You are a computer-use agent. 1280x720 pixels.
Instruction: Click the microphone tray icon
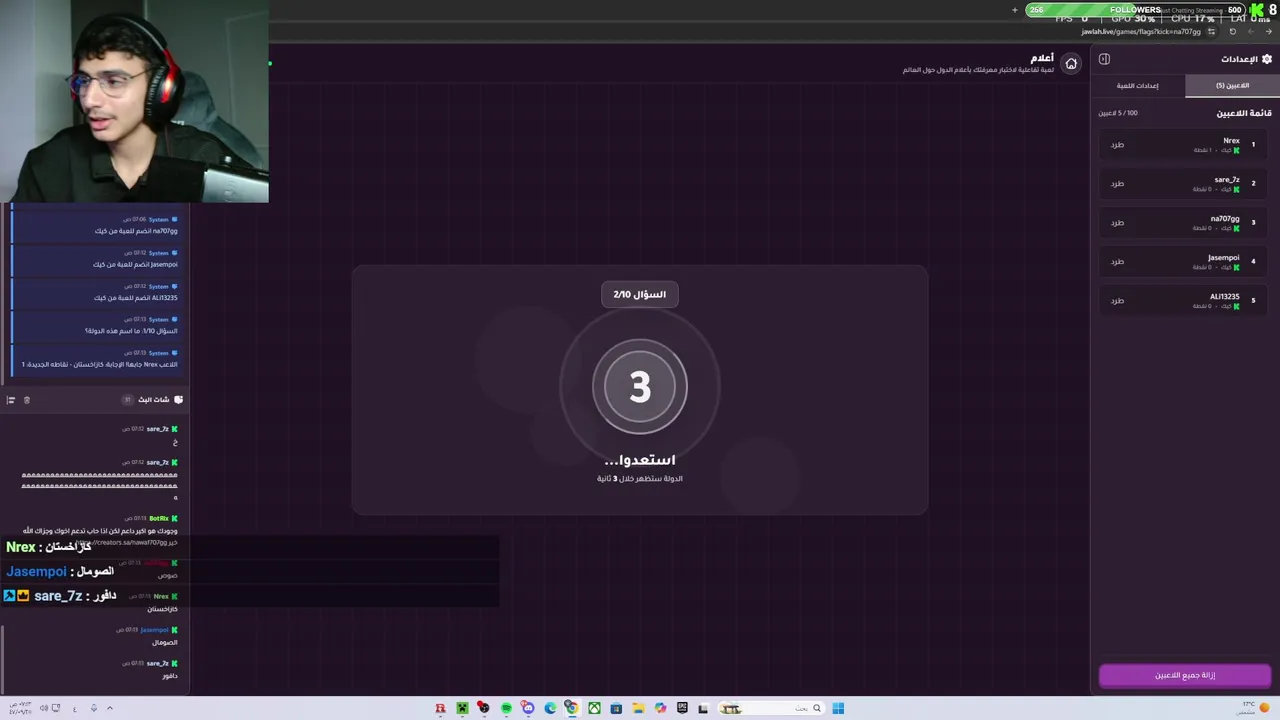[x=93, y=708]
